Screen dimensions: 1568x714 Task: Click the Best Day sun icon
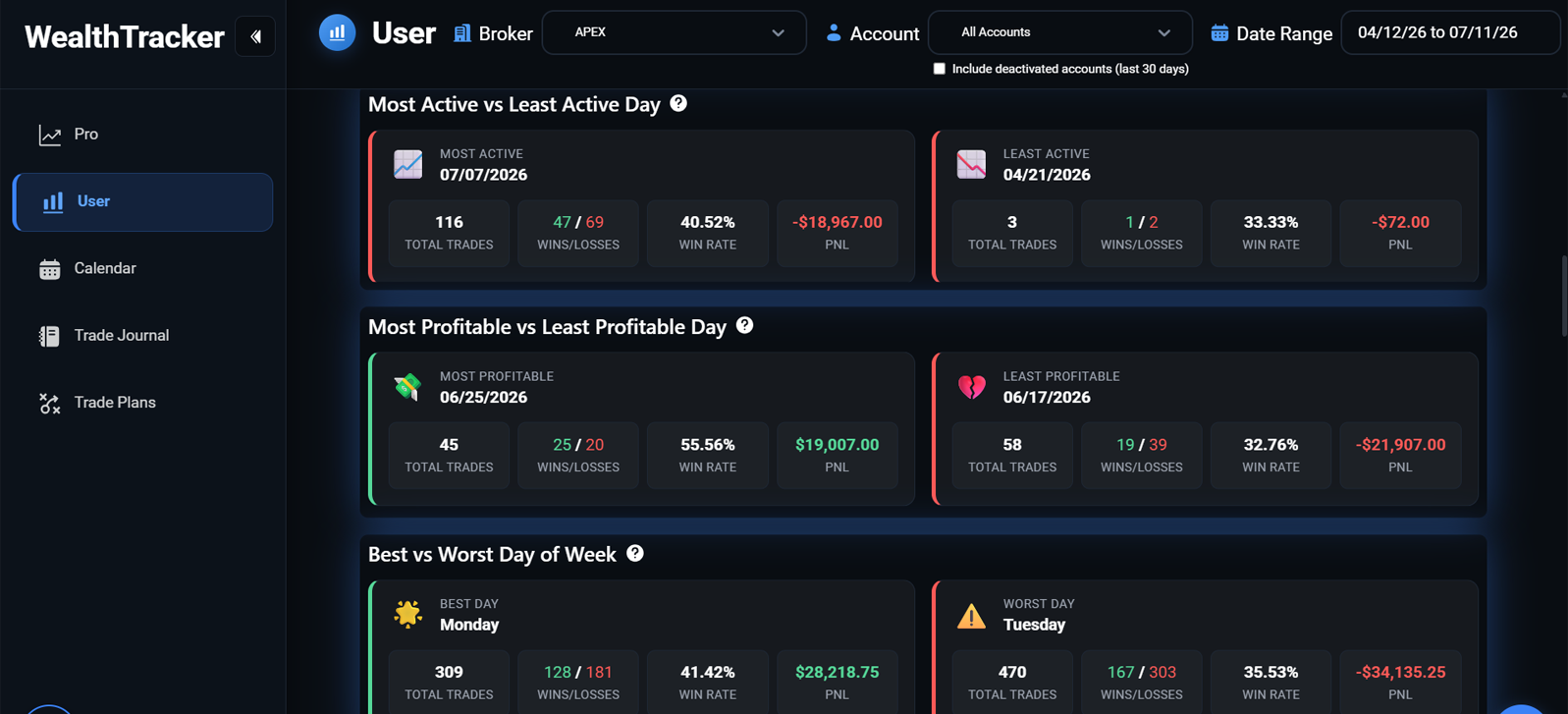click(408, 614)
